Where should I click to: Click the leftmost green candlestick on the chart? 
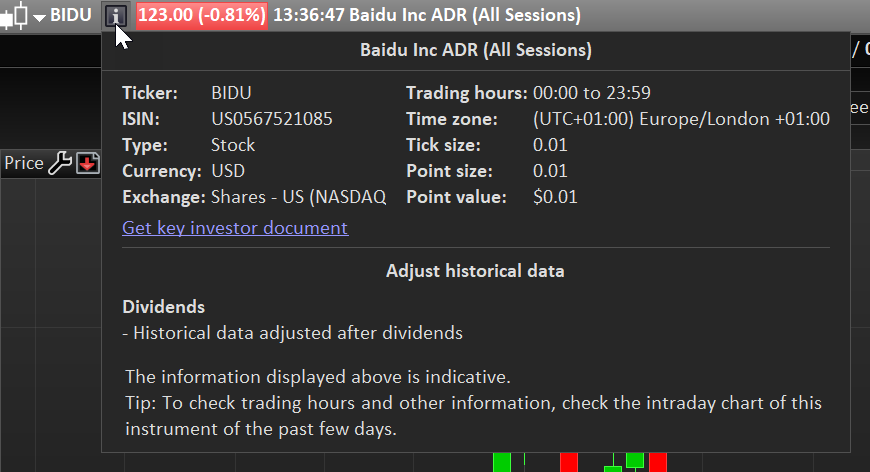coord(502,462)
